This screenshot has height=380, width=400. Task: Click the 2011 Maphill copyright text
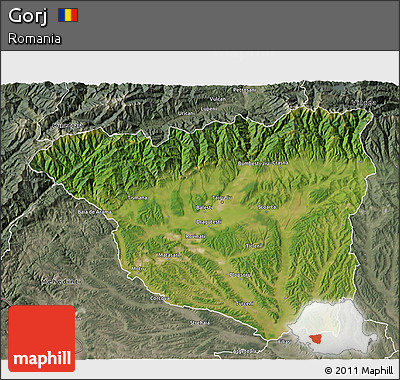tap(359, 370)
